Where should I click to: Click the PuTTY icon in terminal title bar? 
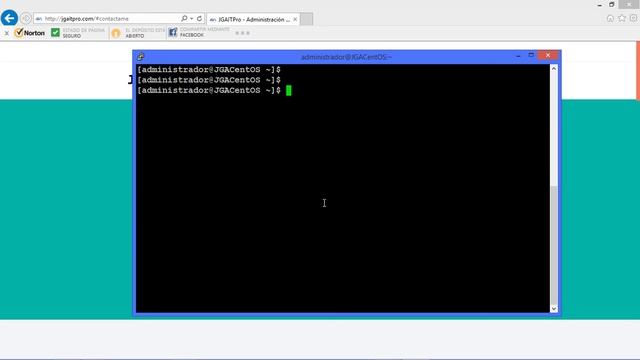coord(141,57)
